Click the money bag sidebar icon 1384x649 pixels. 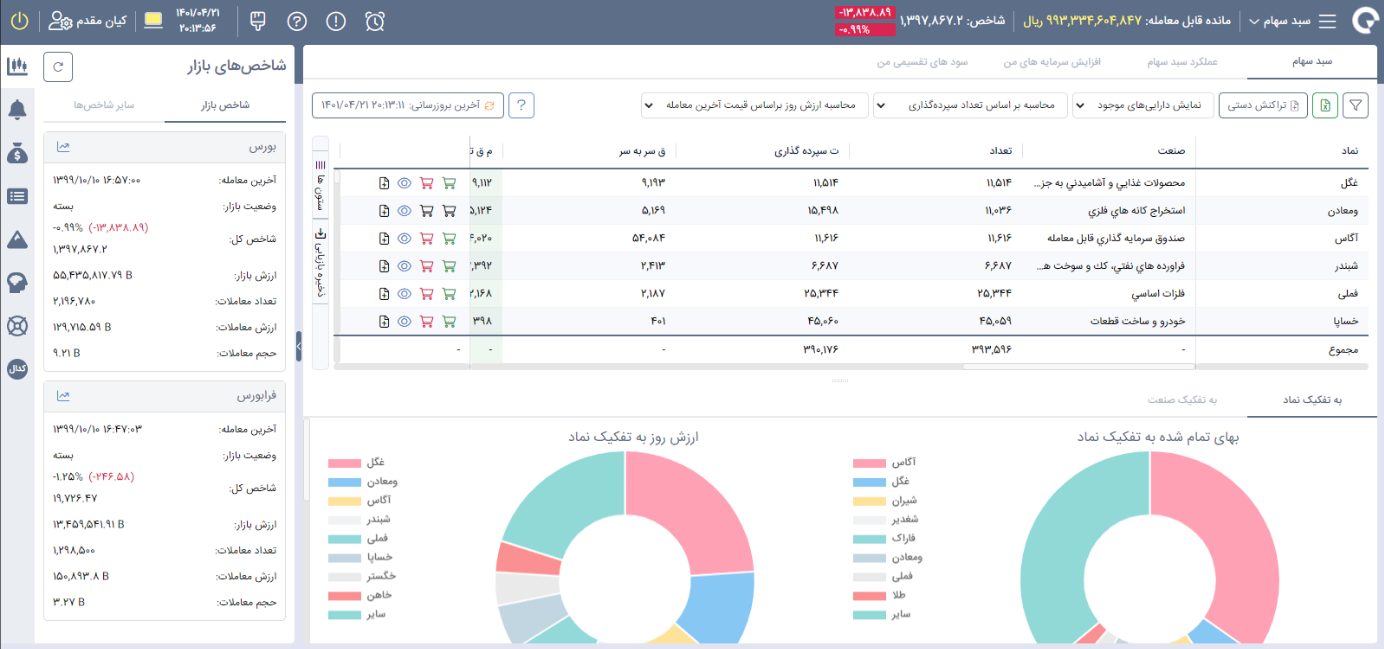pos(17,153)
